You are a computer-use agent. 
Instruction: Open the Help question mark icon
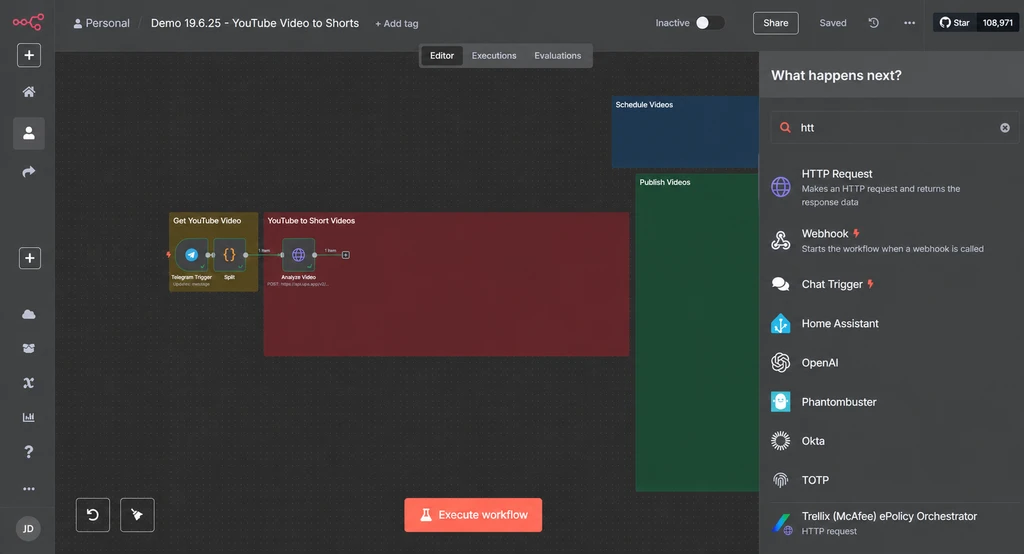point(29,451)
